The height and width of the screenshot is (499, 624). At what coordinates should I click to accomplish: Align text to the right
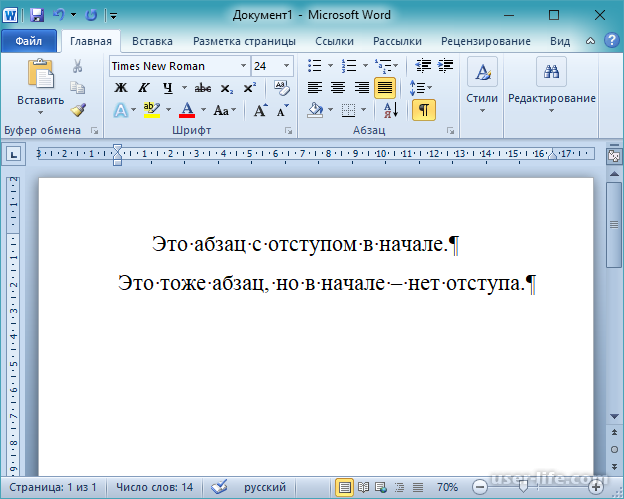pyautogui.click(x=361, y=88)
